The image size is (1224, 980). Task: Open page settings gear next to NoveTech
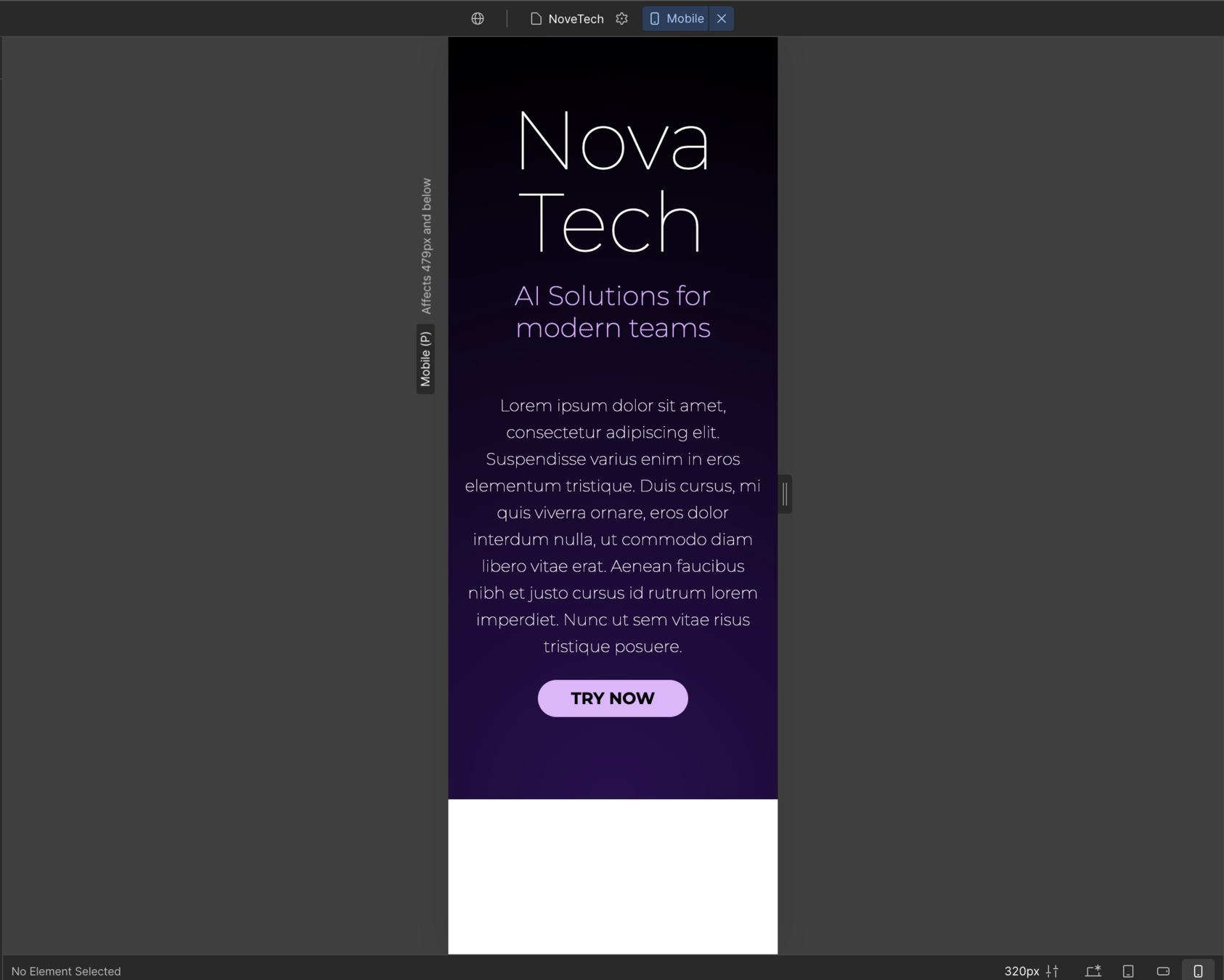[x=622, y=19]
